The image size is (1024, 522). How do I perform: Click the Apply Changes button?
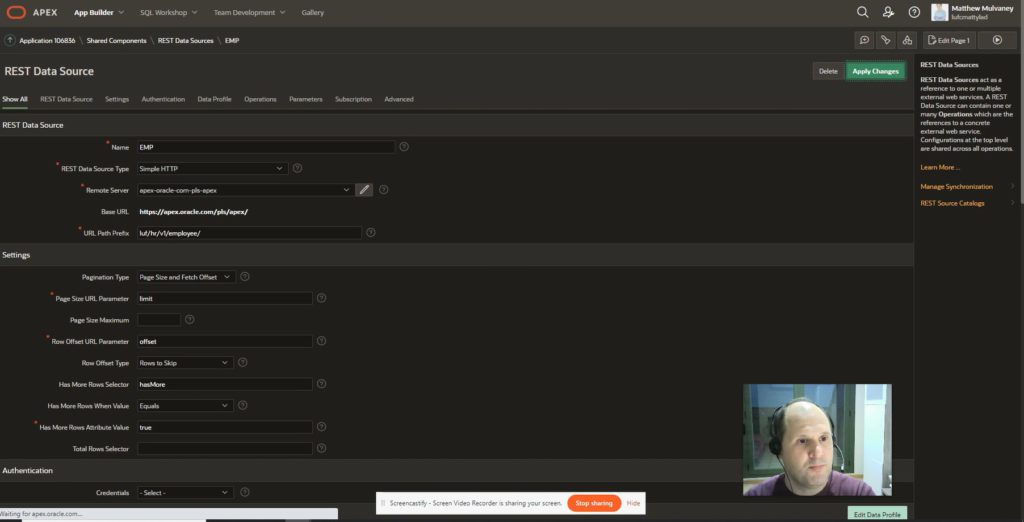(875, 71)
